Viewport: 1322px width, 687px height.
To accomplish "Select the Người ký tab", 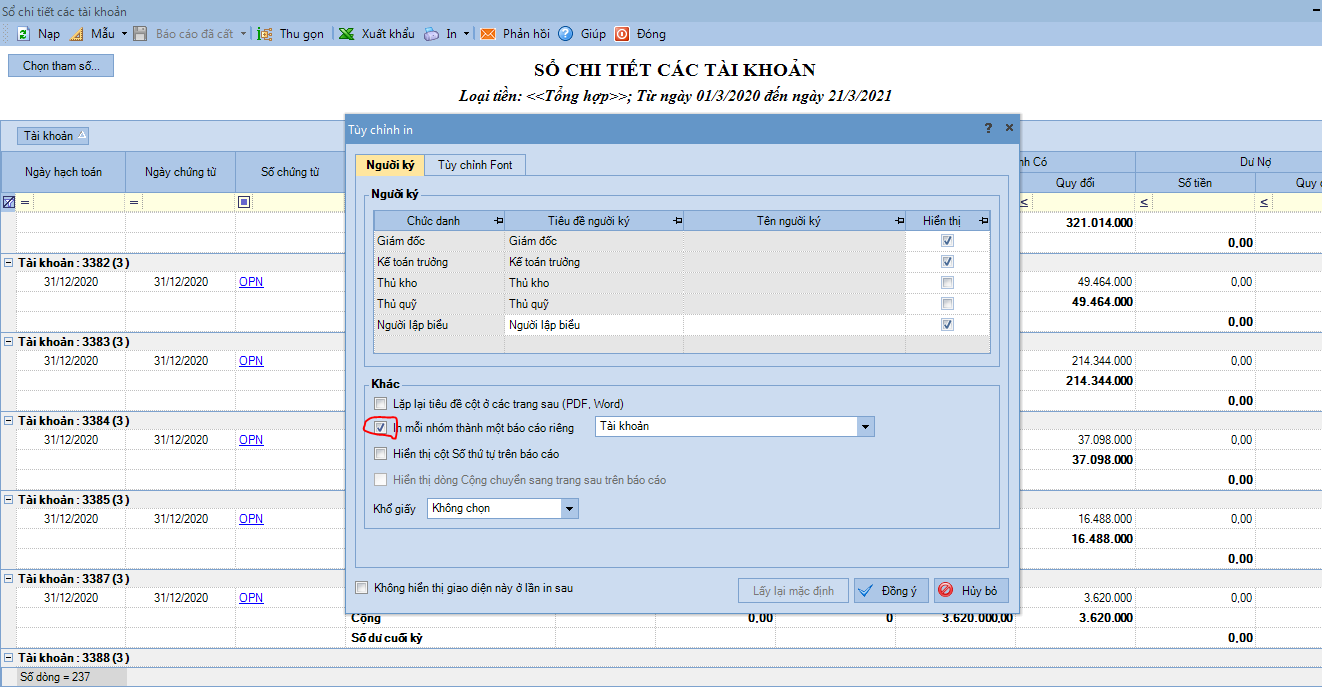I will point(390,165).
